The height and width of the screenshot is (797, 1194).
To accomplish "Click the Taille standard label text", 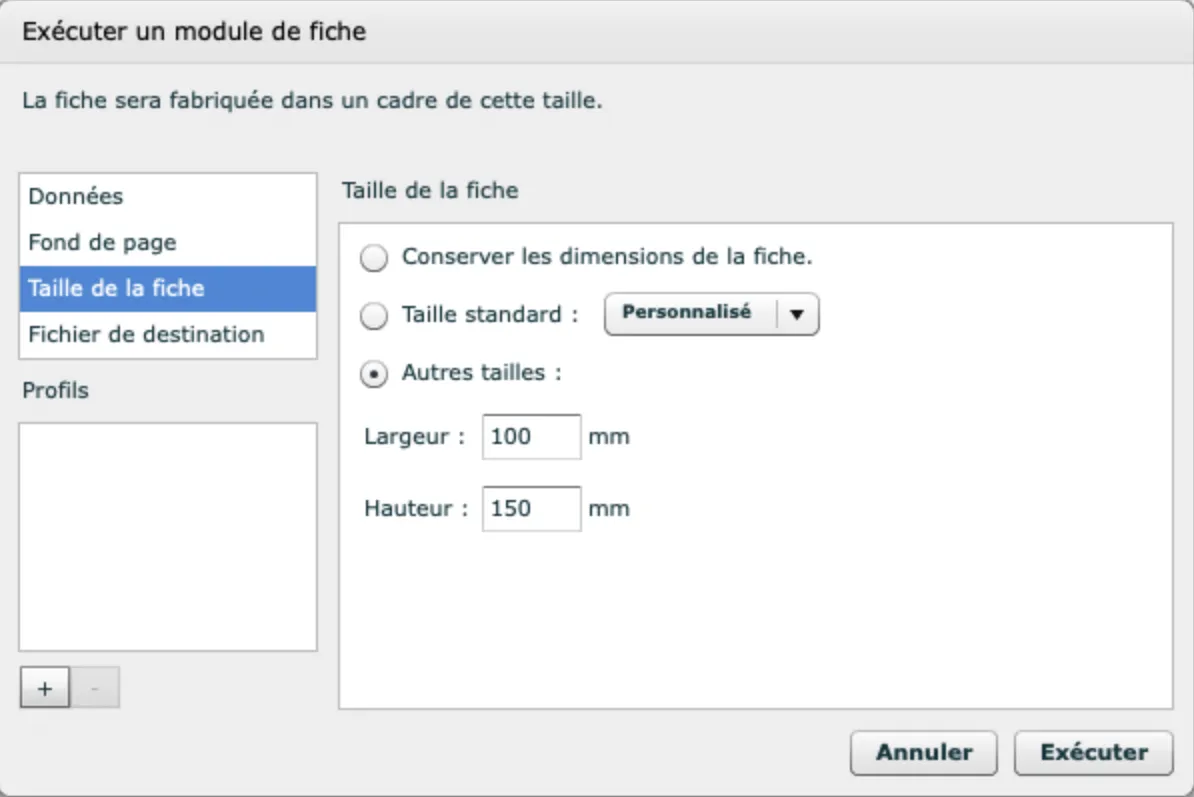I will click(x=490, y=314).
